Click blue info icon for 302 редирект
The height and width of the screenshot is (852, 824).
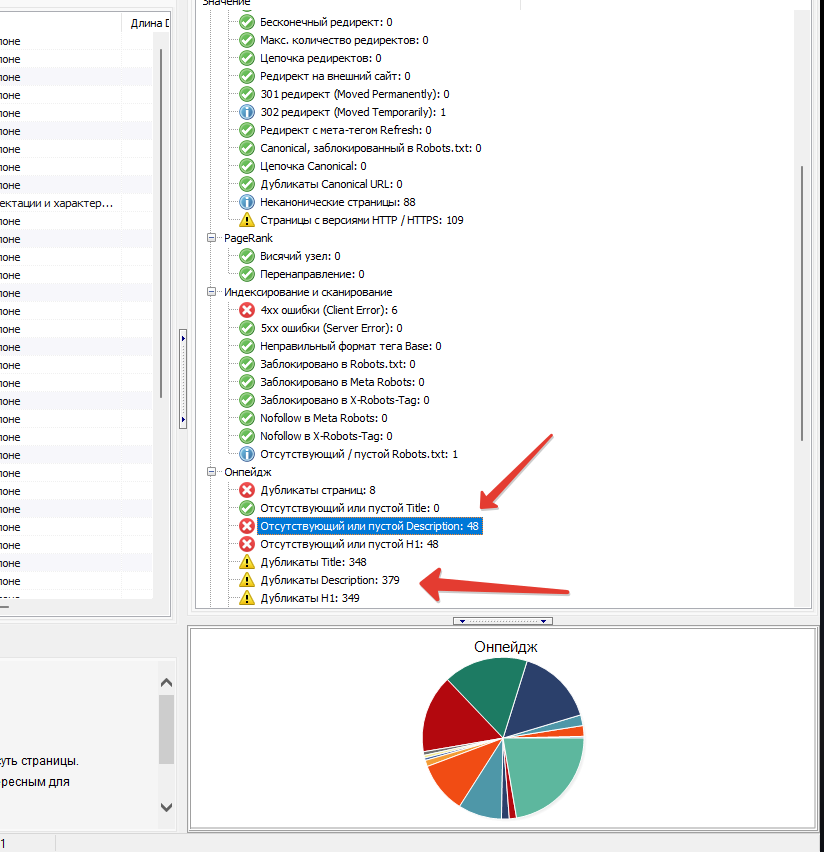pos(247,112)
